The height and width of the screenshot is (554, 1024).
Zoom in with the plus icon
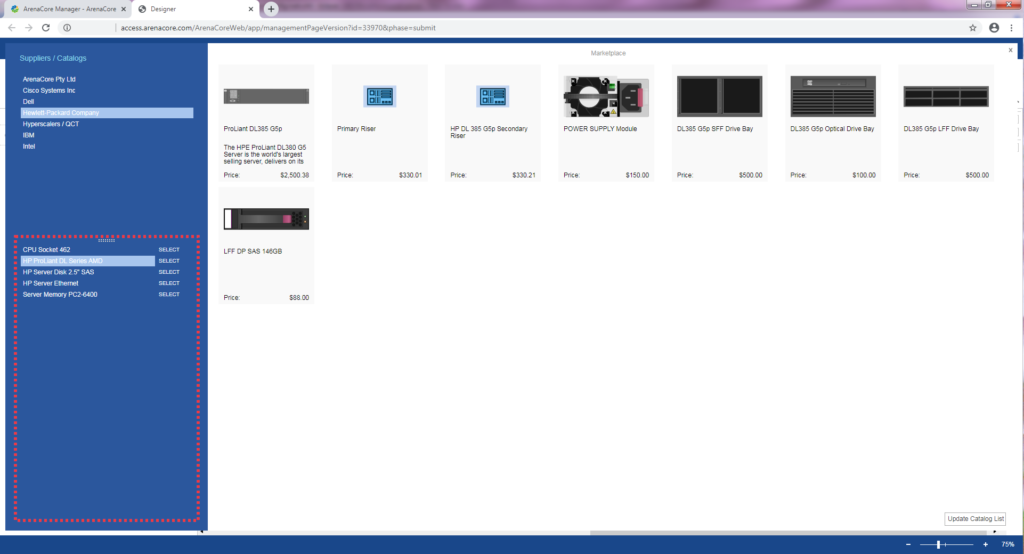click(x=985, y=544)
